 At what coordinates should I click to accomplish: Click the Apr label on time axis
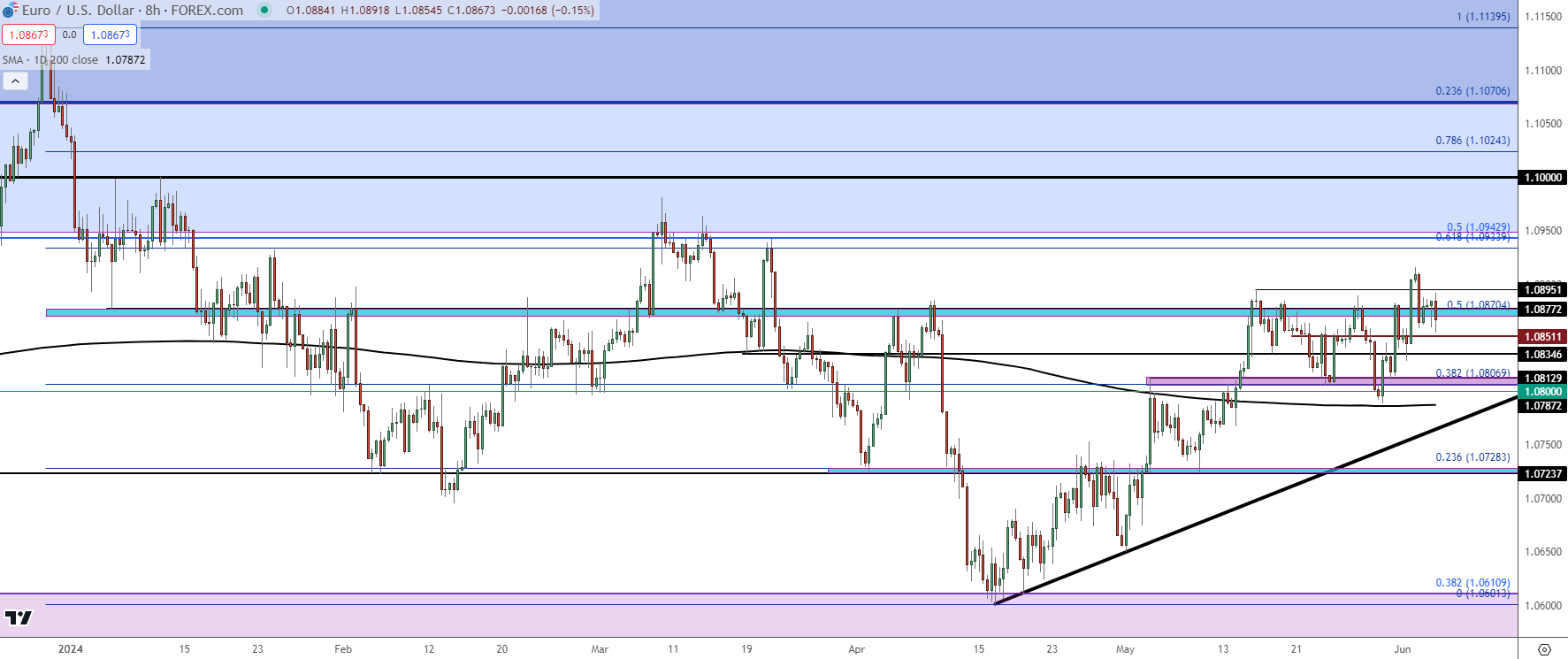tap(856, 649)
